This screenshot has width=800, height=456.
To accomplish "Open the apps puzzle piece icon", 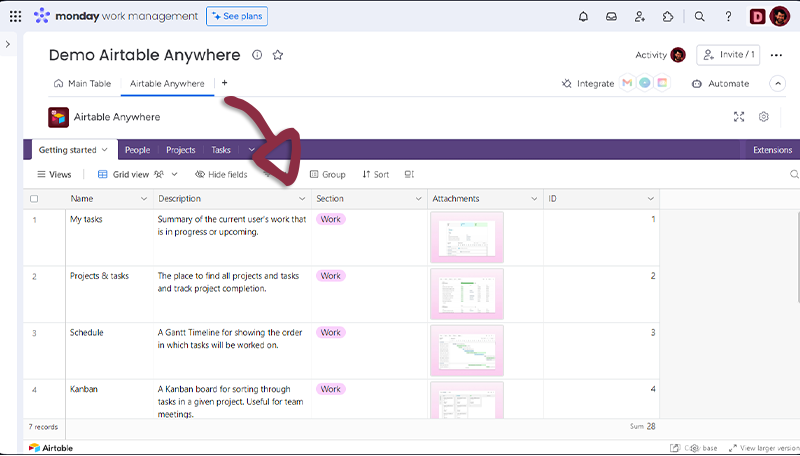I will 668,16.
